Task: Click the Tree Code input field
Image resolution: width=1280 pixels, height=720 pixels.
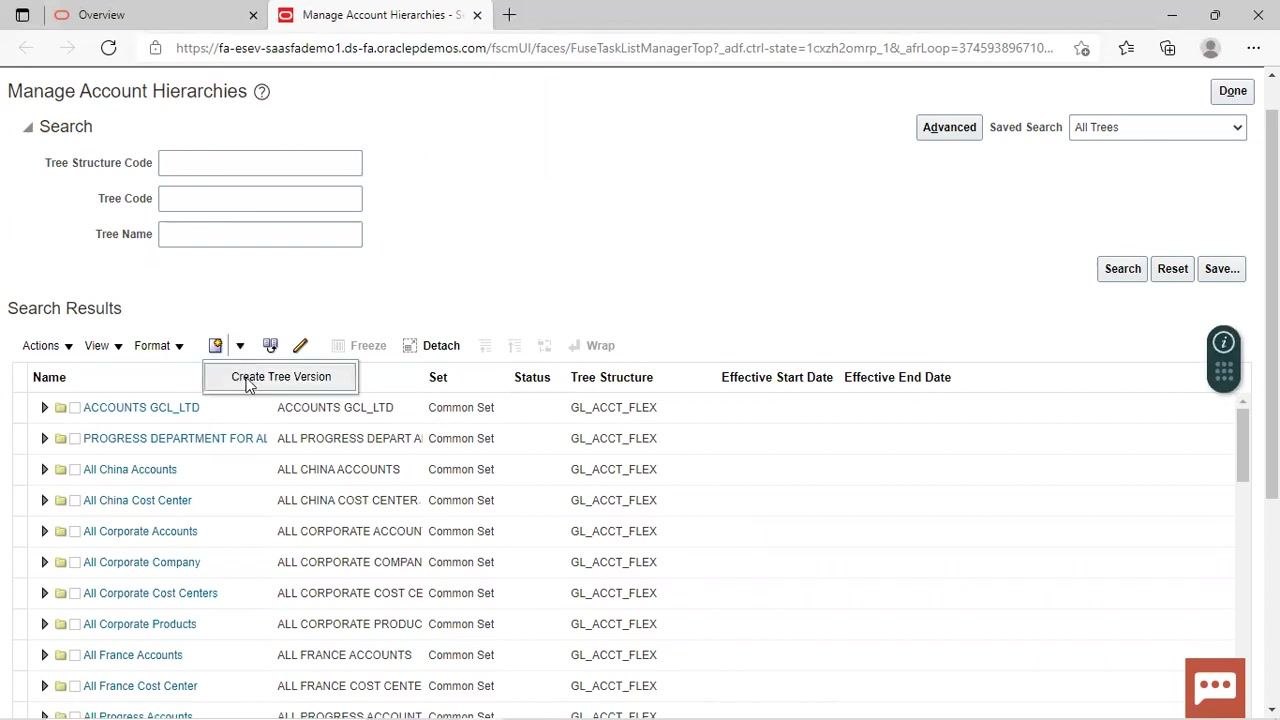Action: point(260,198)
